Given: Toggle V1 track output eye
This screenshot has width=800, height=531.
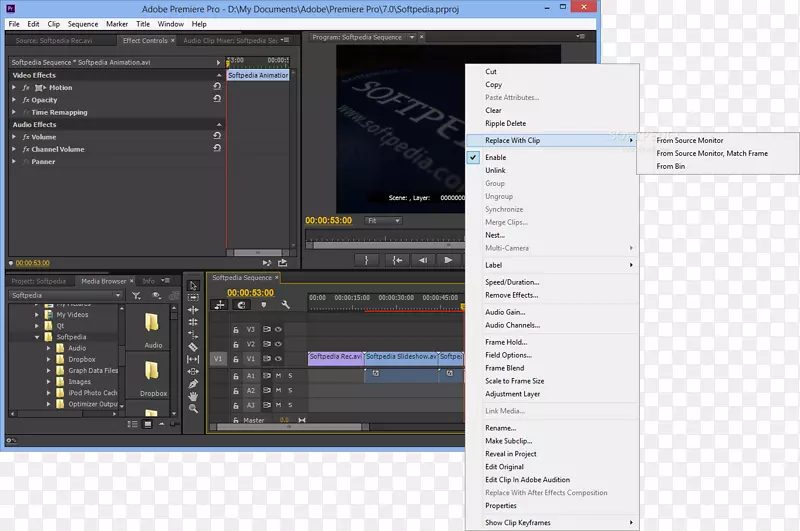Looking at the screenshot, I should coord(279,359).
